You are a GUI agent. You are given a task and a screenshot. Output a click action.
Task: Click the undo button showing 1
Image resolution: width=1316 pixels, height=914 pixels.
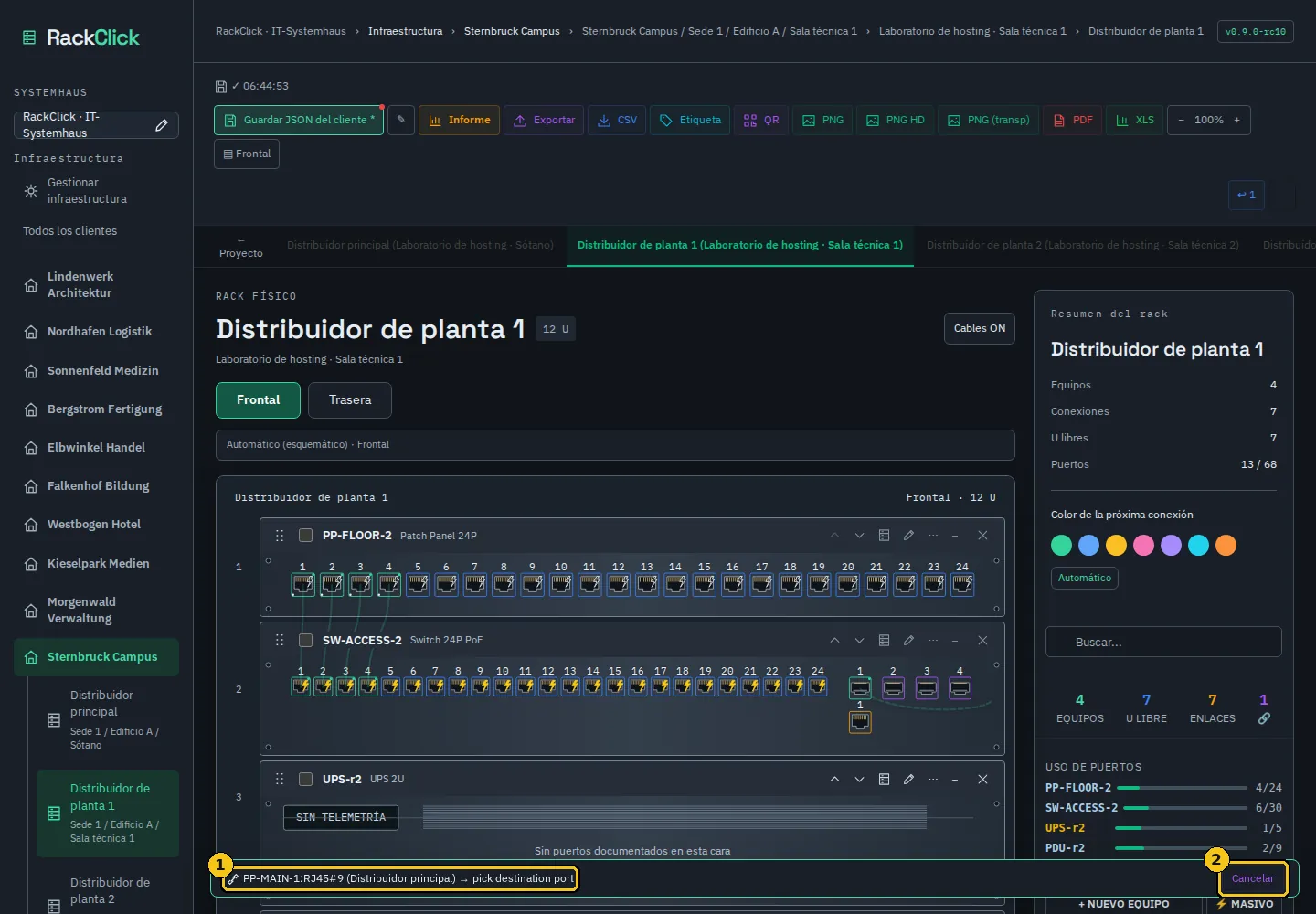tap(1247, 195)
